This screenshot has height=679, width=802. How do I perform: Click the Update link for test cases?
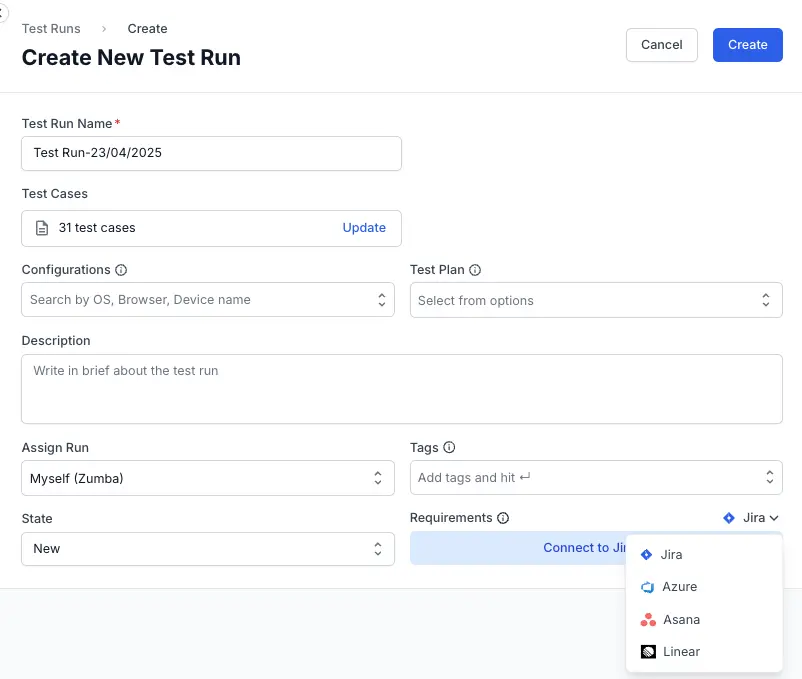[x=364, y=228]
